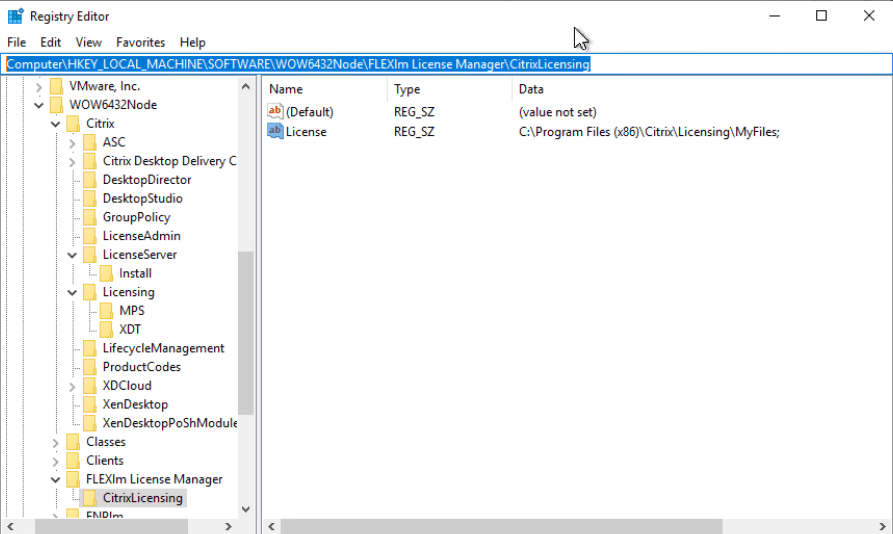Collapse the WOW6432Node key

pyautogui.click(x=39, y=105)
